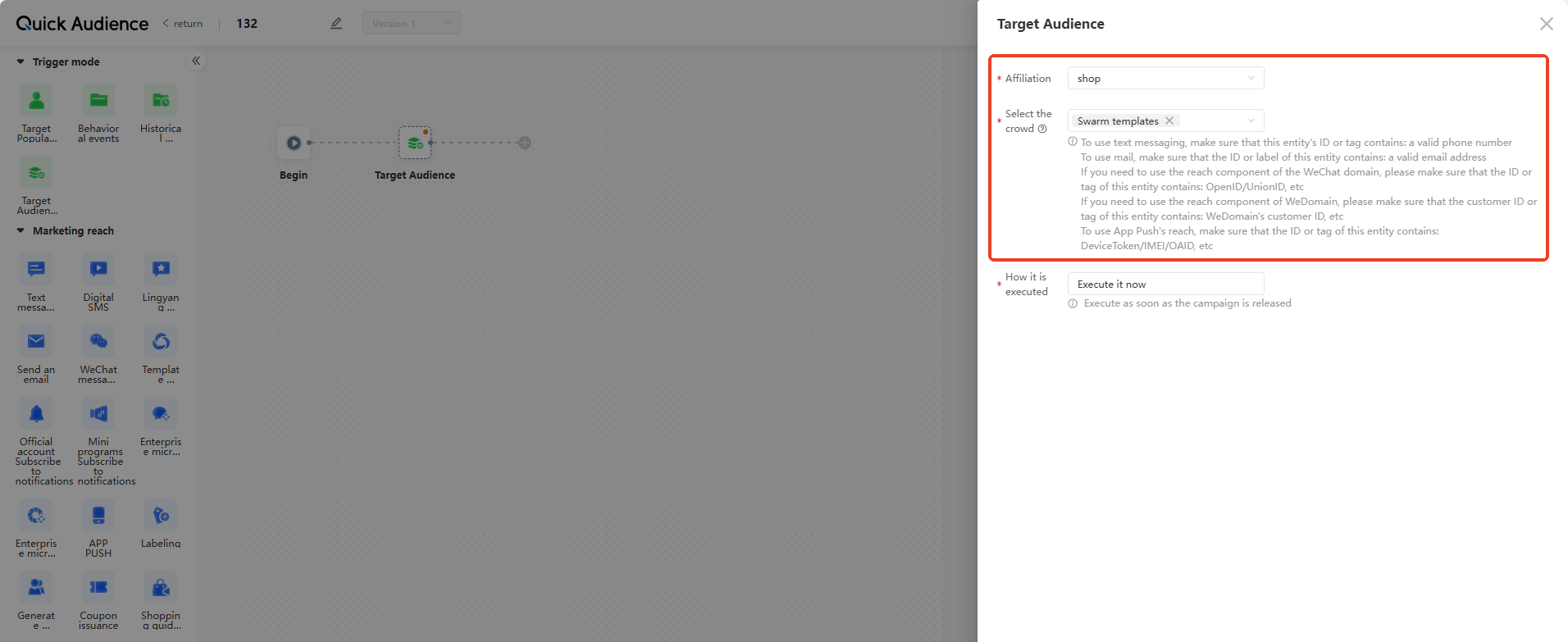
Task: Open help tooltip next to Select the crowd
Action: click(x=1042, y=129)
